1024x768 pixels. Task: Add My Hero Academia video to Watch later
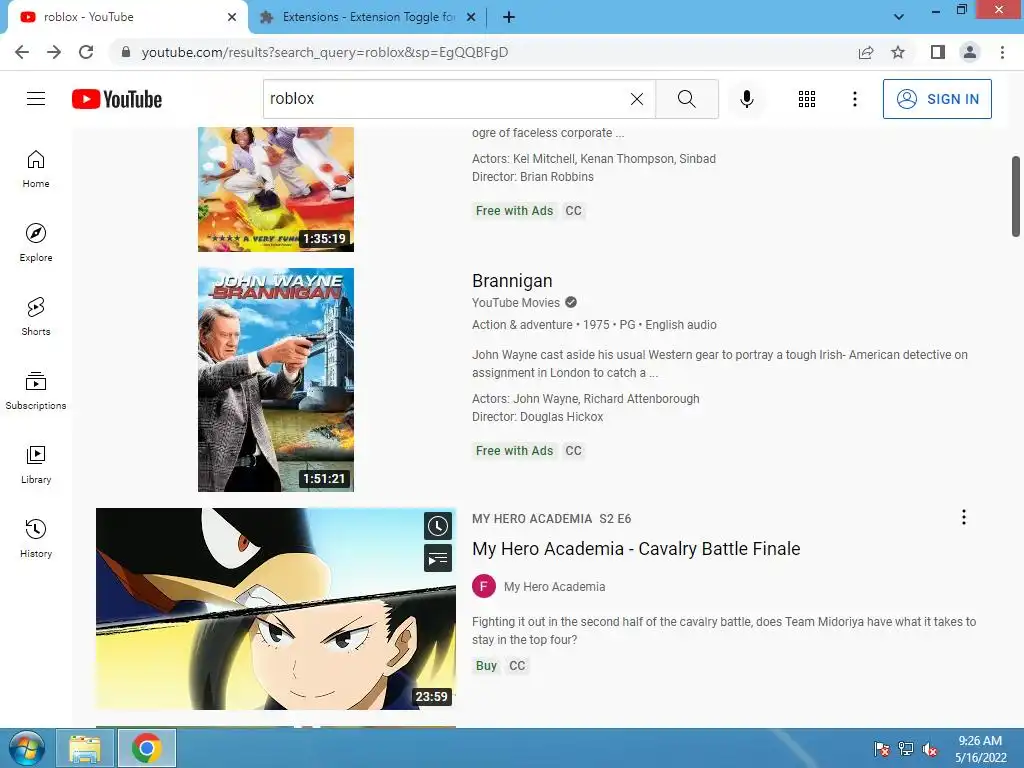(438, 526)
